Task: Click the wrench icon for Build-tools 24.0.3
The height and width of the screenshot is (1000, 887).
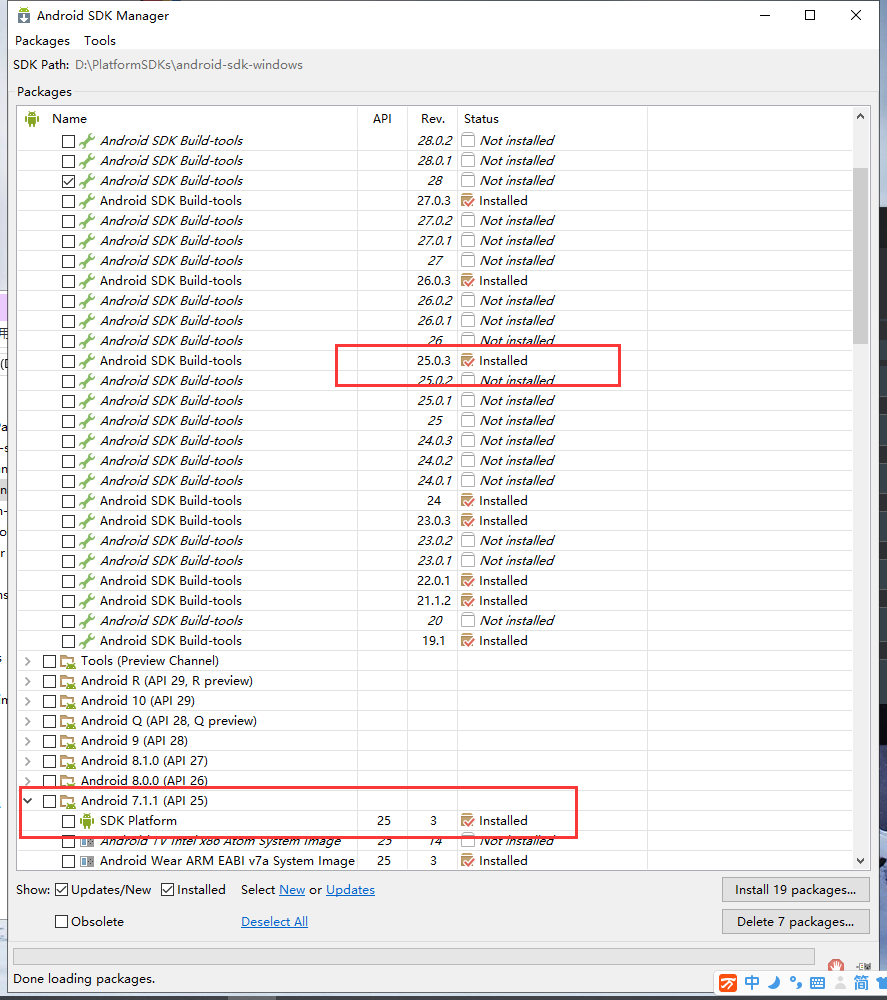Action: pyautogui.click(x=87, y=441)
